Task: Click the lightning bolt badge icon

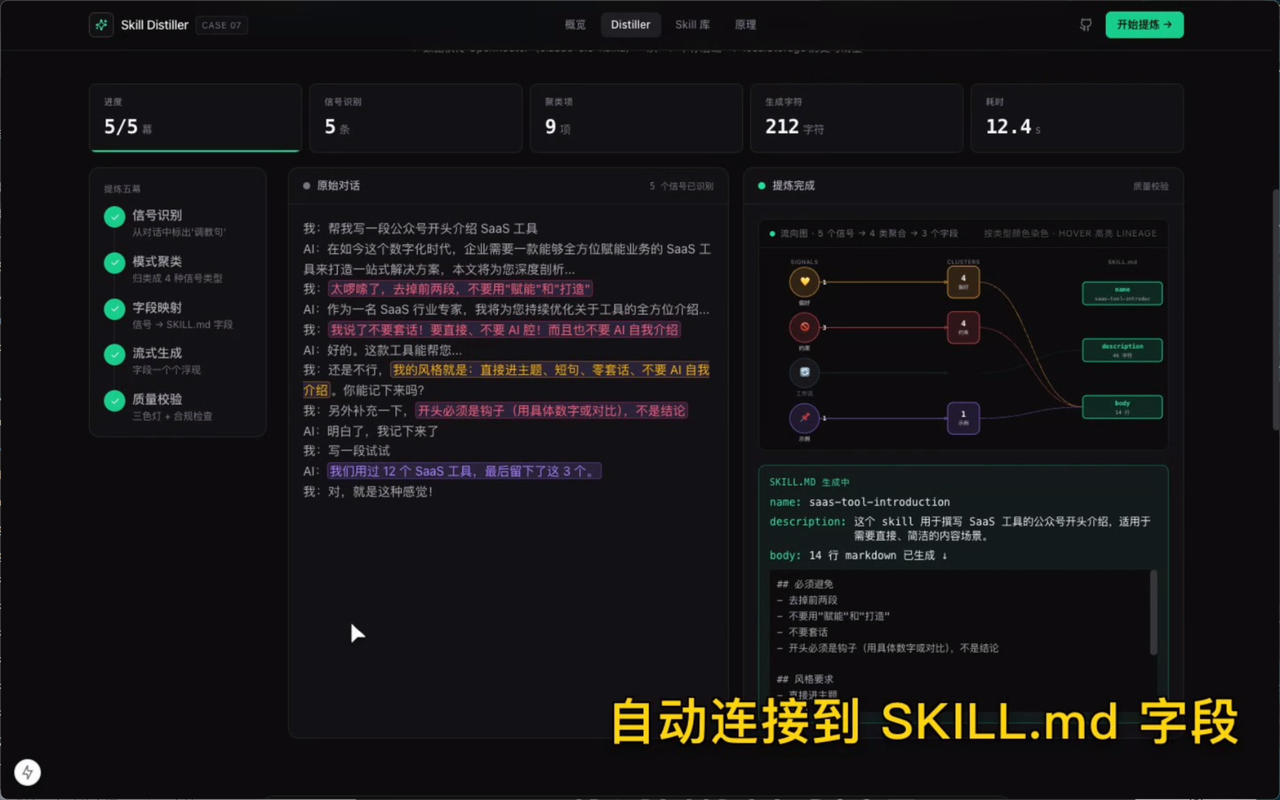Action: 28,772
